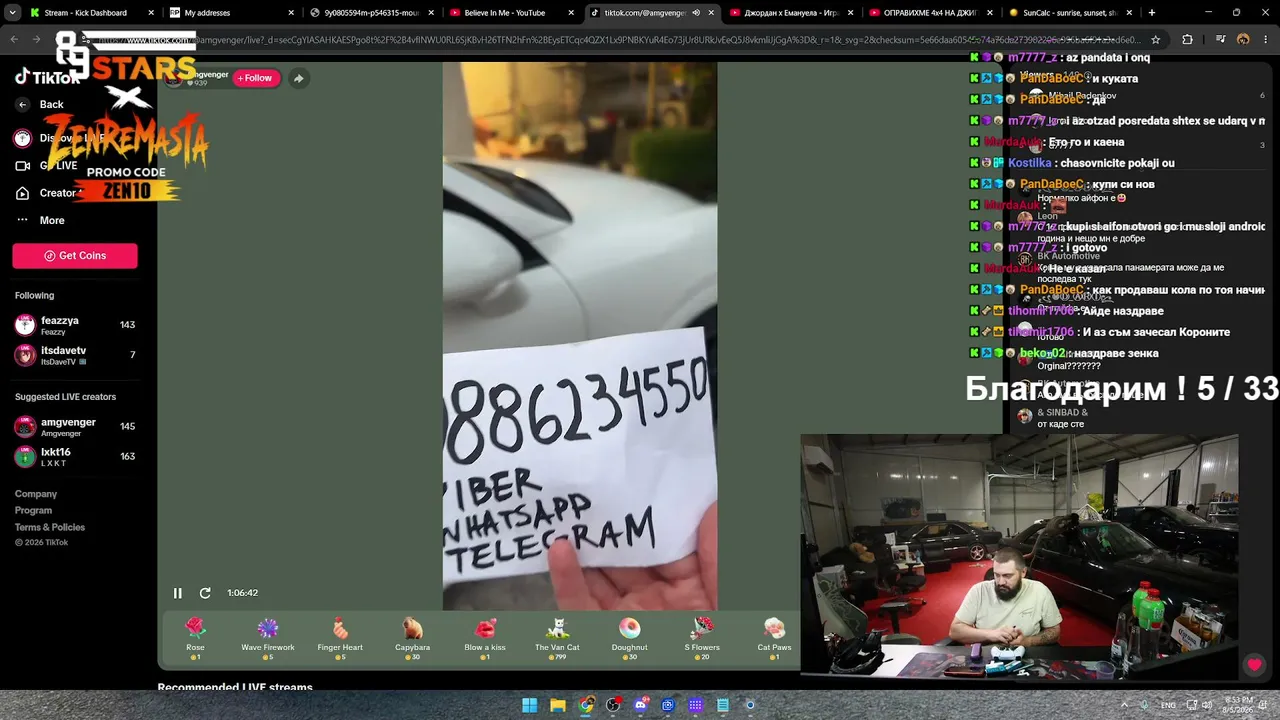Open a new browser tab
This screenshot has height=720, width=1280.
click(x=1152, y=13)
